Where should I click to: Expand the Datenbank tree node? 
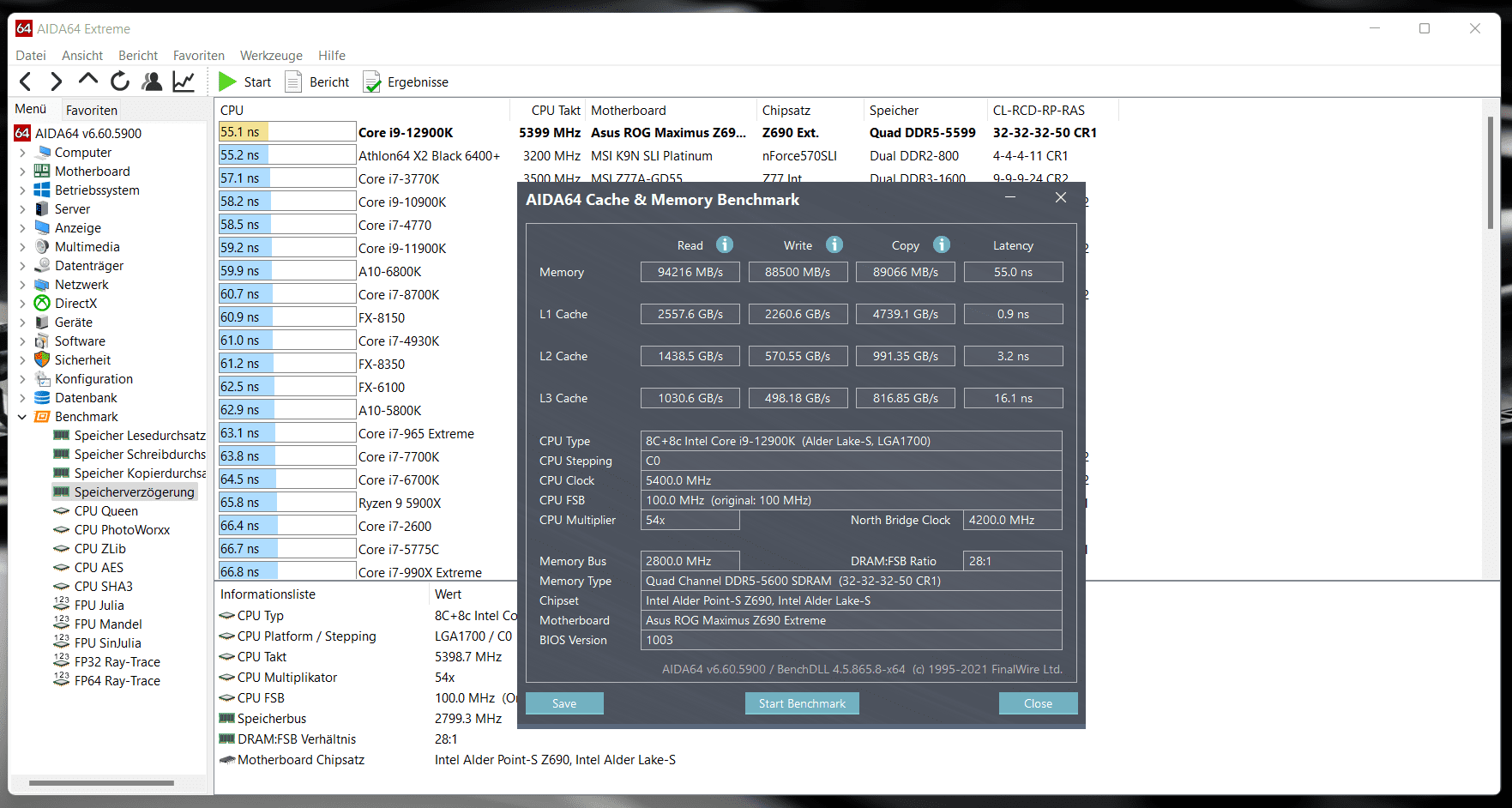(x=22, y=397)
